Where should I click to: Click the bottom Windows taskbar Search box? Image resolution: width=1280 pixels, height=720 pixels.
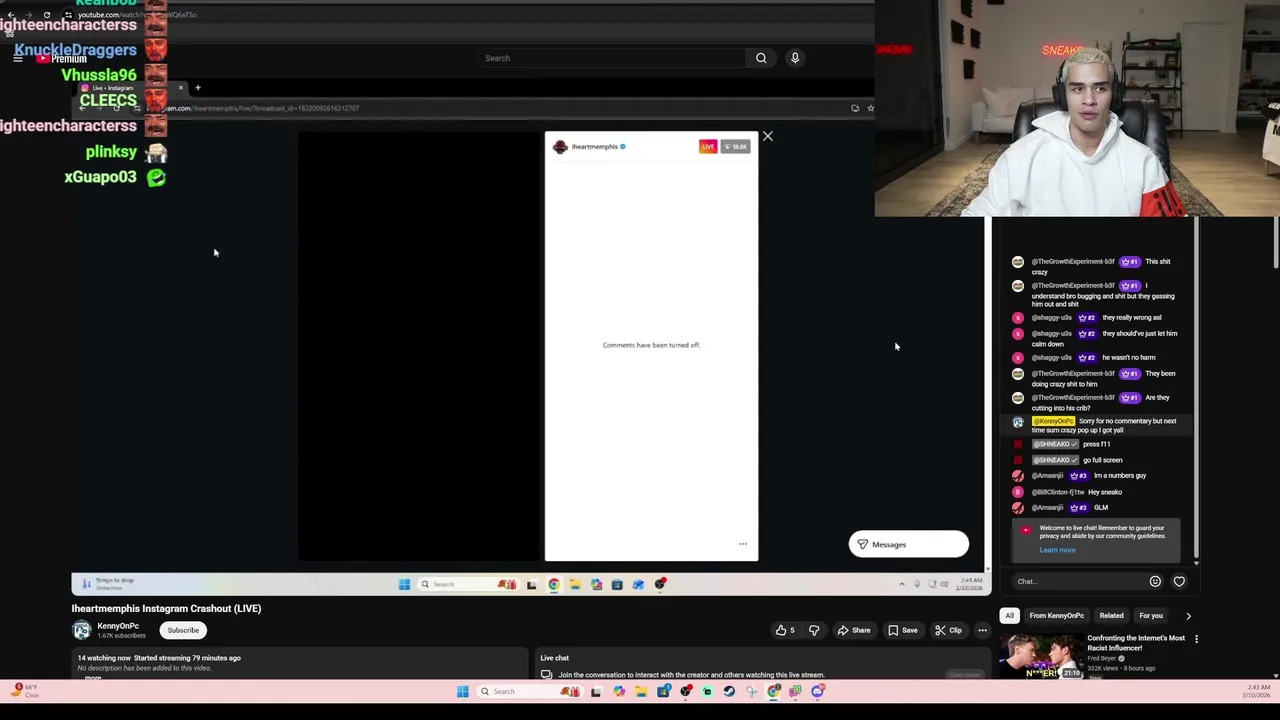[528, 691]
